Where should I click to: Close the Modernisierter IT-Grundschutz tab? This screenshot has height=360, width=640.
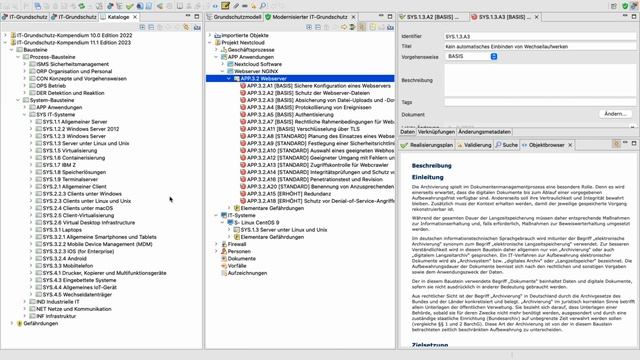coord(353,17)
